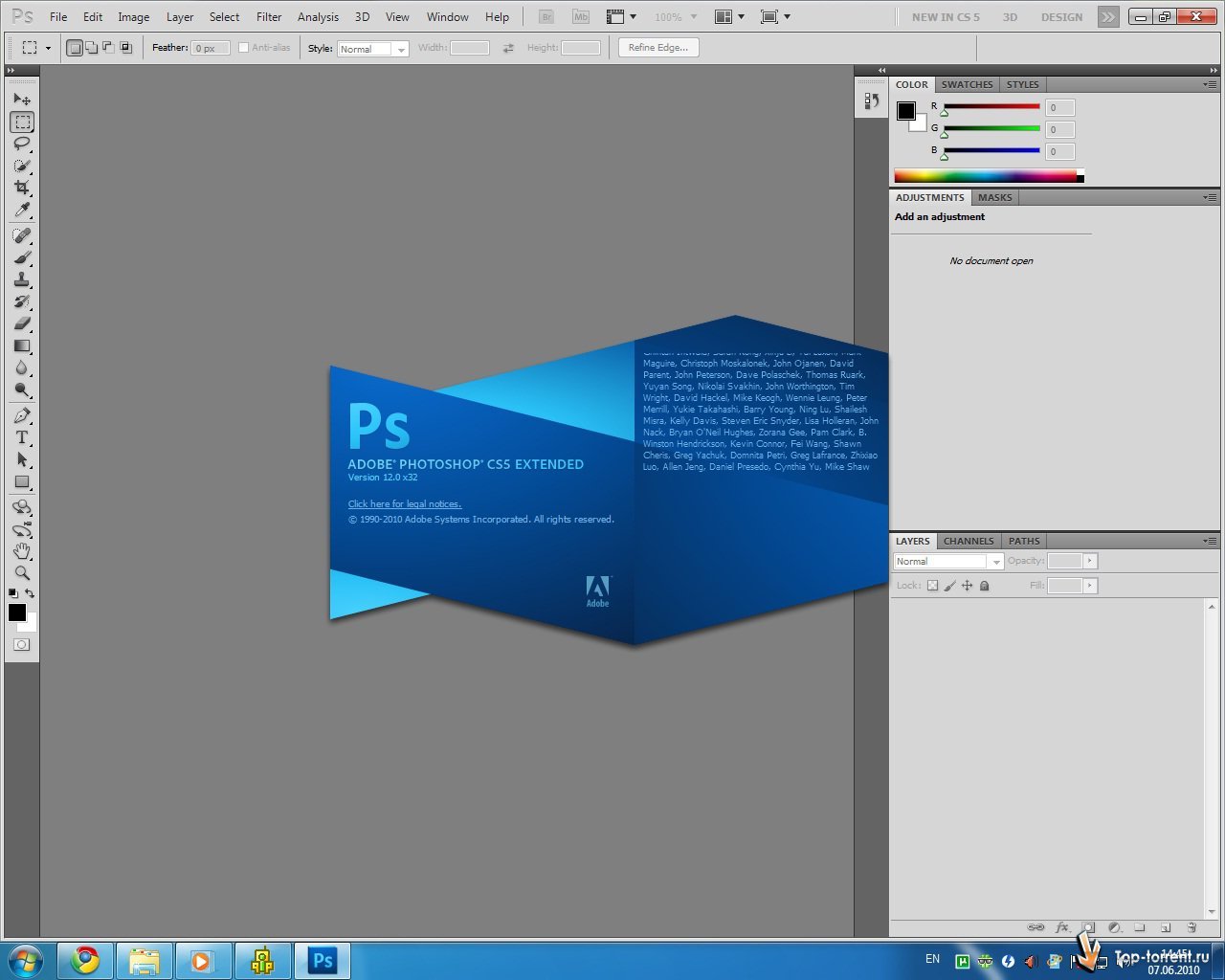Image resolution: width=1225 pixels, height=980 pixels.
Task: Launch Bridge from the application bar
Action: point(546,17)
